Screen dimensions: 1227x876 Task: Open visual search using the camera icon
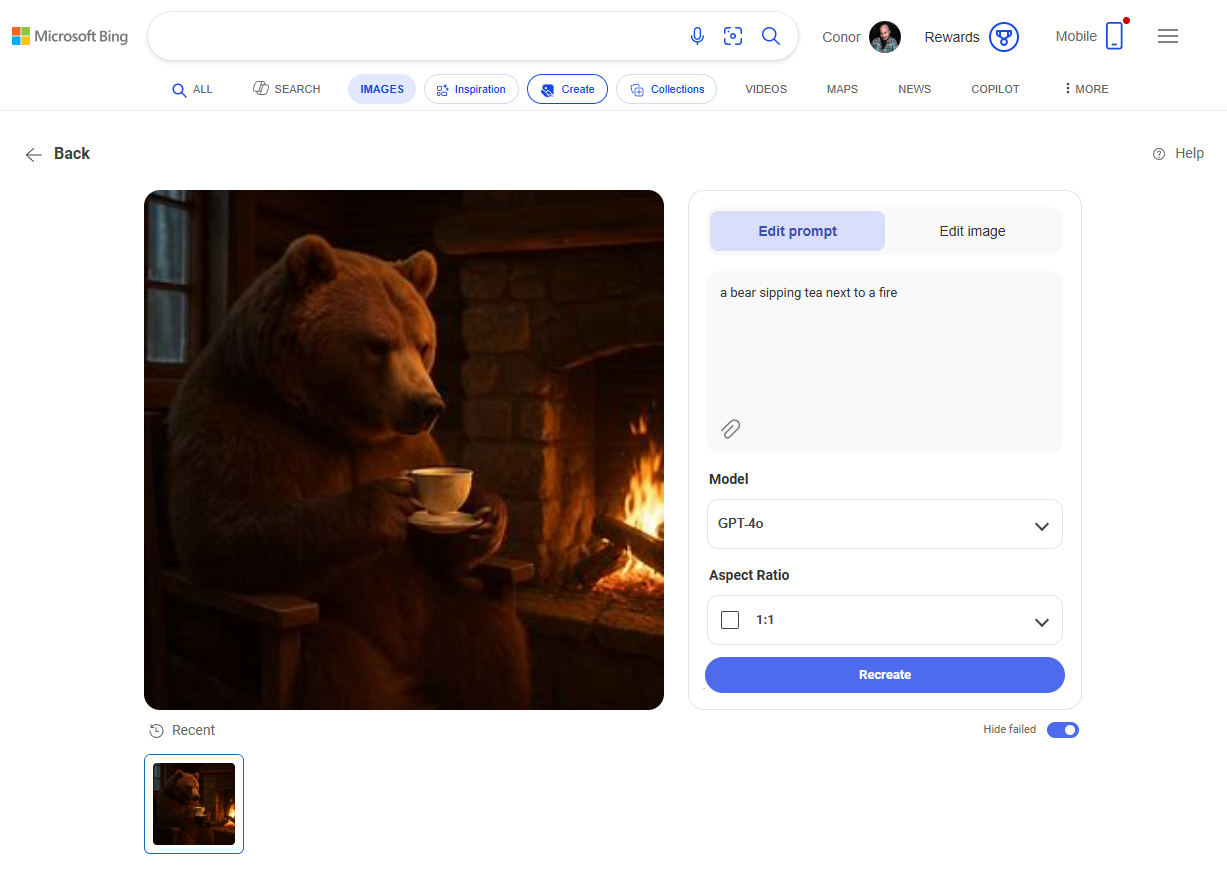pos(733,36)
